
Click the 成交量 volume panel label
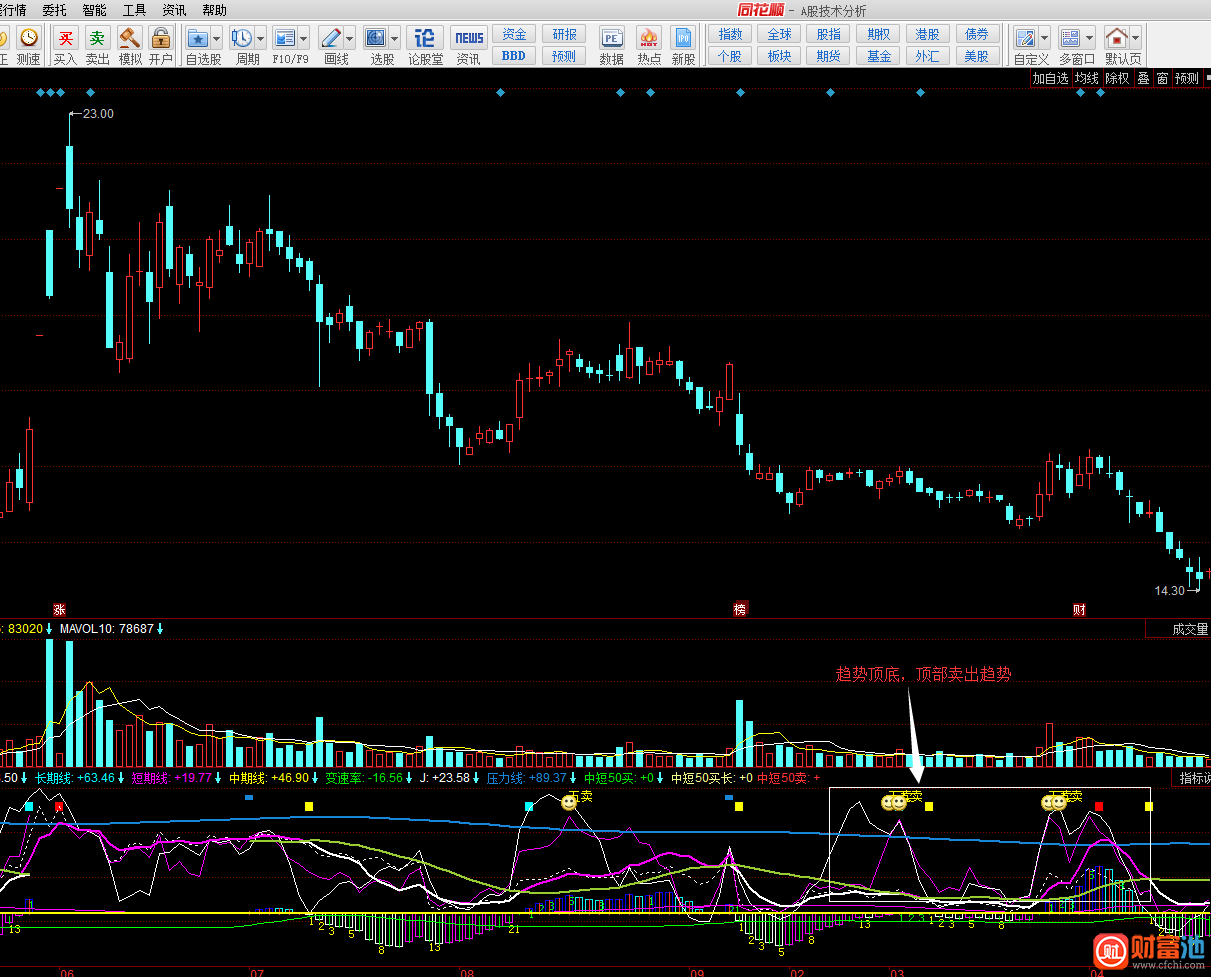(x=1190, y=630)
